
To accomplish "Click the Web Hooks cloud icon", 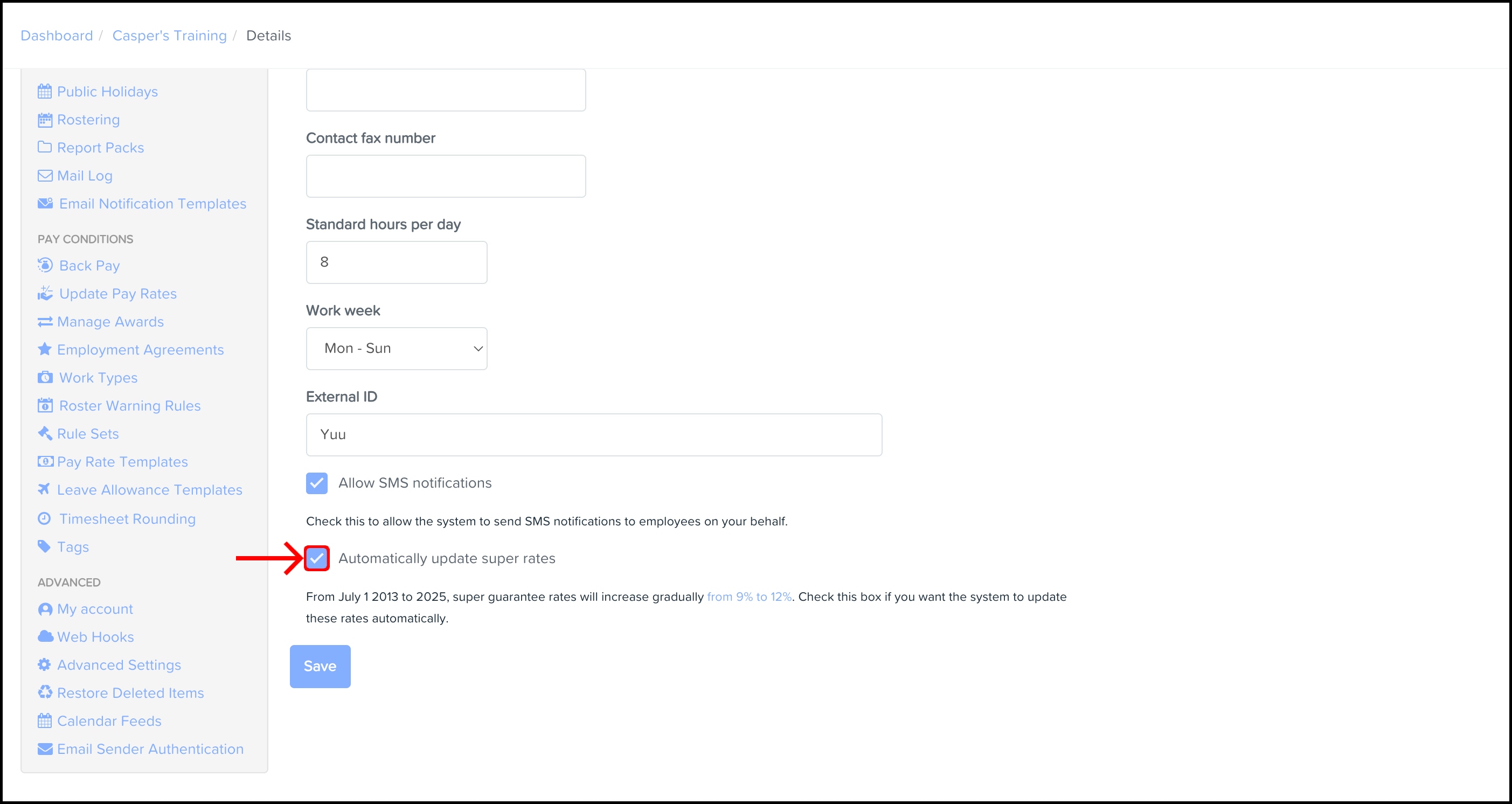I will (45, 636).
